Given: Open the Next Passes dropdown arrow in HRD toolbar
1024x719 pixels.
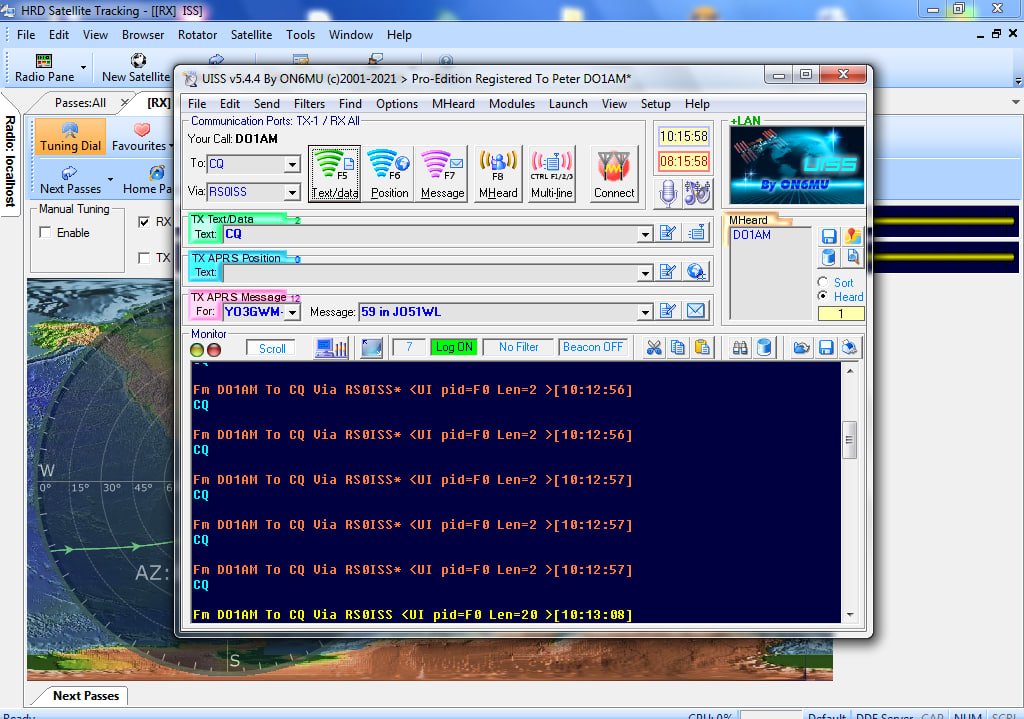Looking at the screenshot, I should pos(110,179).
